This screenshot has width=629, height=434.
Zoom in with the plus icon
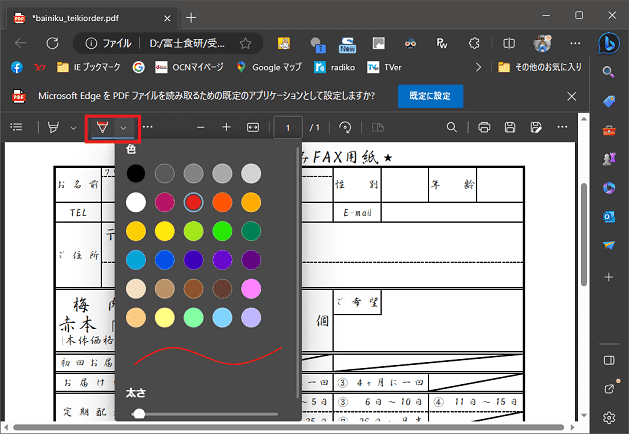point(226,127)
